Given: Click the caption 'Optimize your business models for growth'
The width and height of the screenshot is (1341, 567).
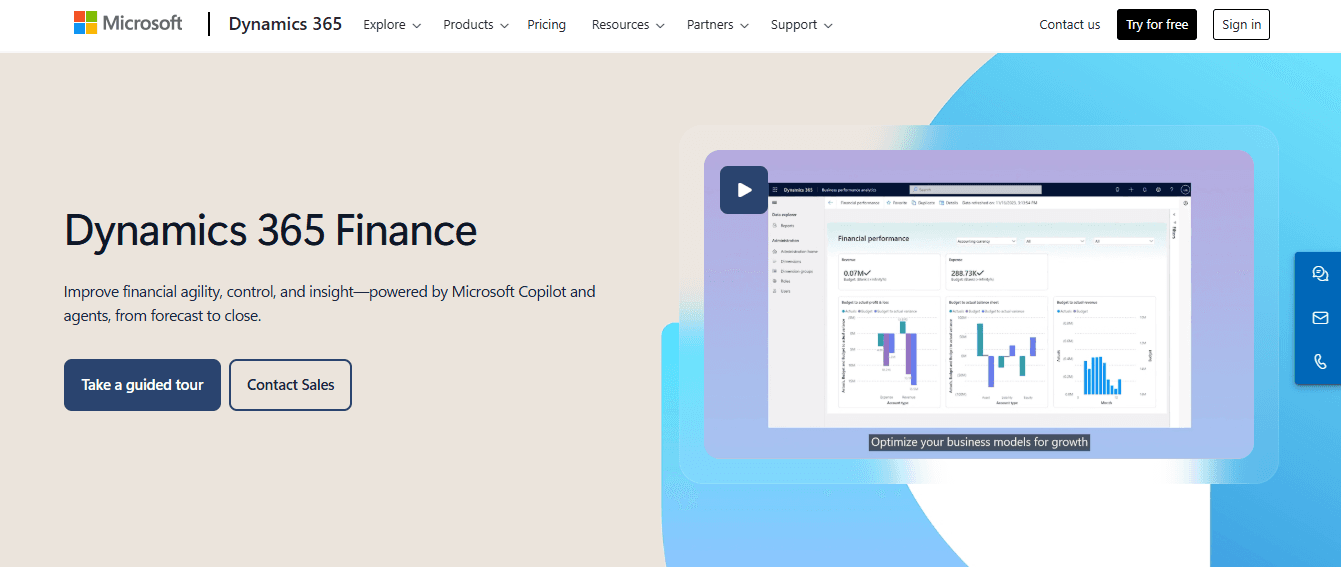Looking at the screenshot, I should [979, 442].
